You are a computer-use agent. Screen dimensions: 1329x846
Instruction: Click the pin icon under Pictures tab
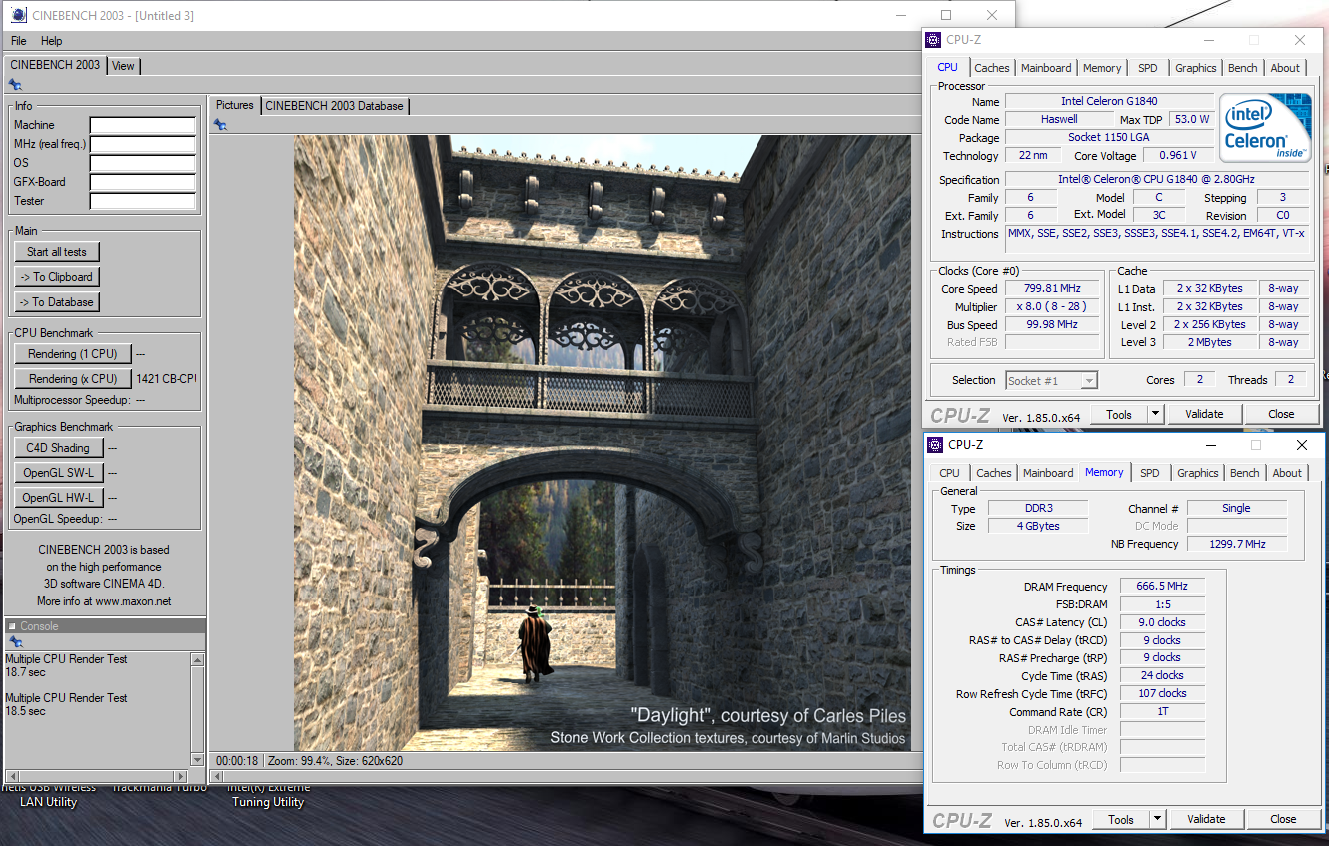220,124
